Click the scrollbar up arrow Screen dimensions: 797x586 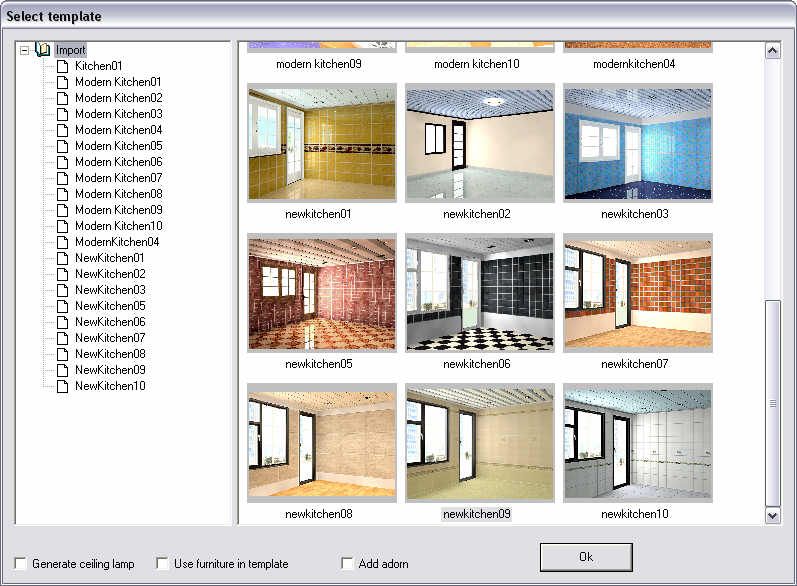[x=773, y=50]
